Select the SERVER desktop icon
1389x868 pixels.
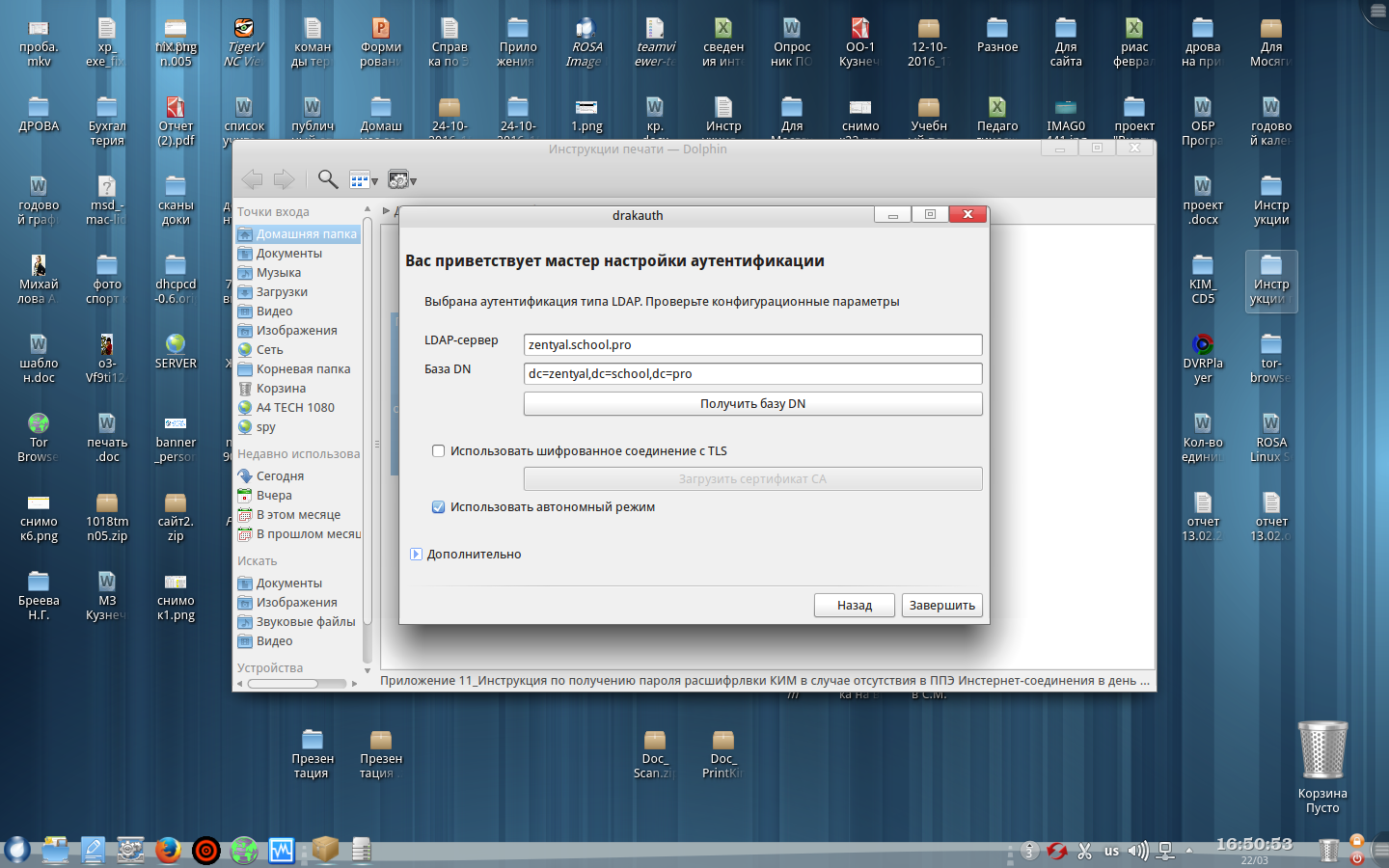click(x=176, y=352)
